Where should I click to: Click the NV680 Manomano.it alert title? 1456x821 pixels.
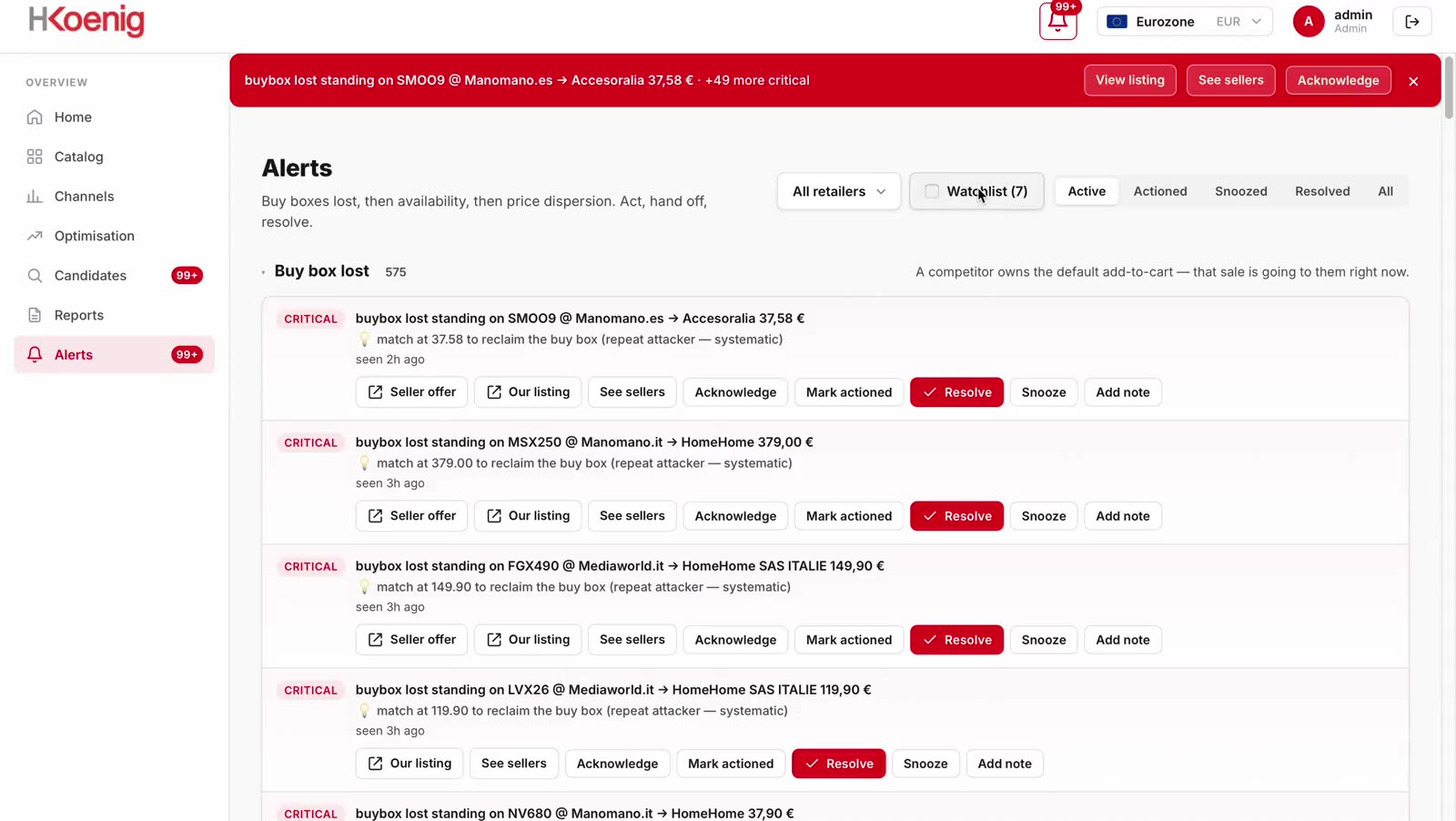point(574,813)
